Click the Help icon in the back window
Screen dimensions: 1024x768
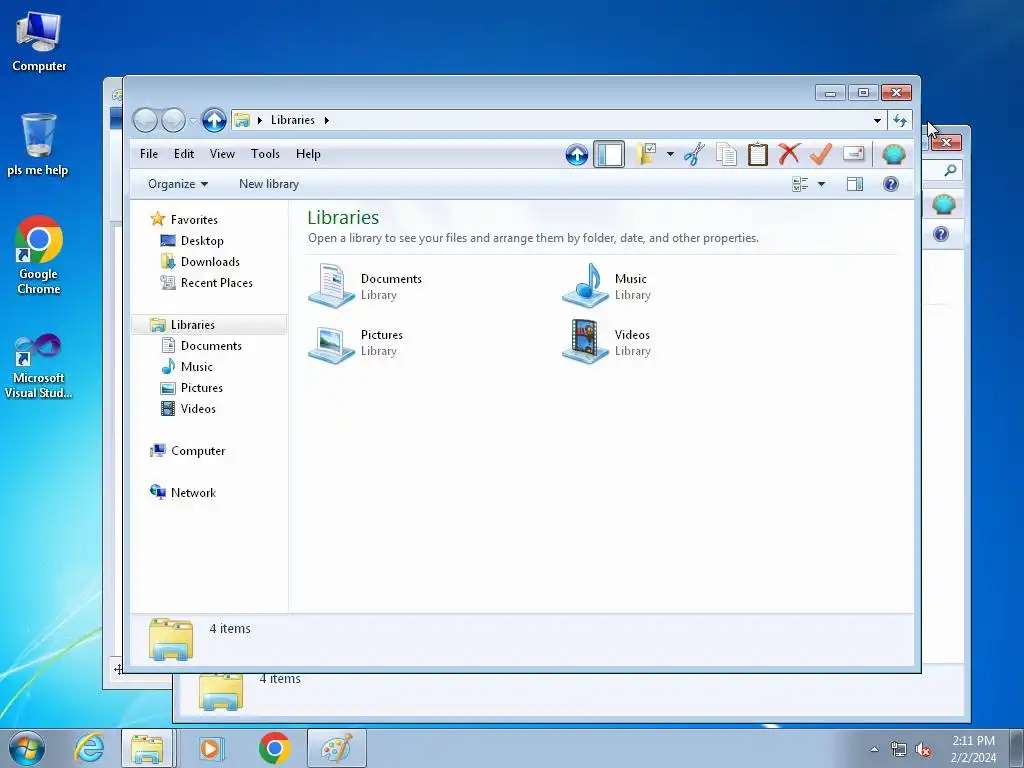pos(940,234)
